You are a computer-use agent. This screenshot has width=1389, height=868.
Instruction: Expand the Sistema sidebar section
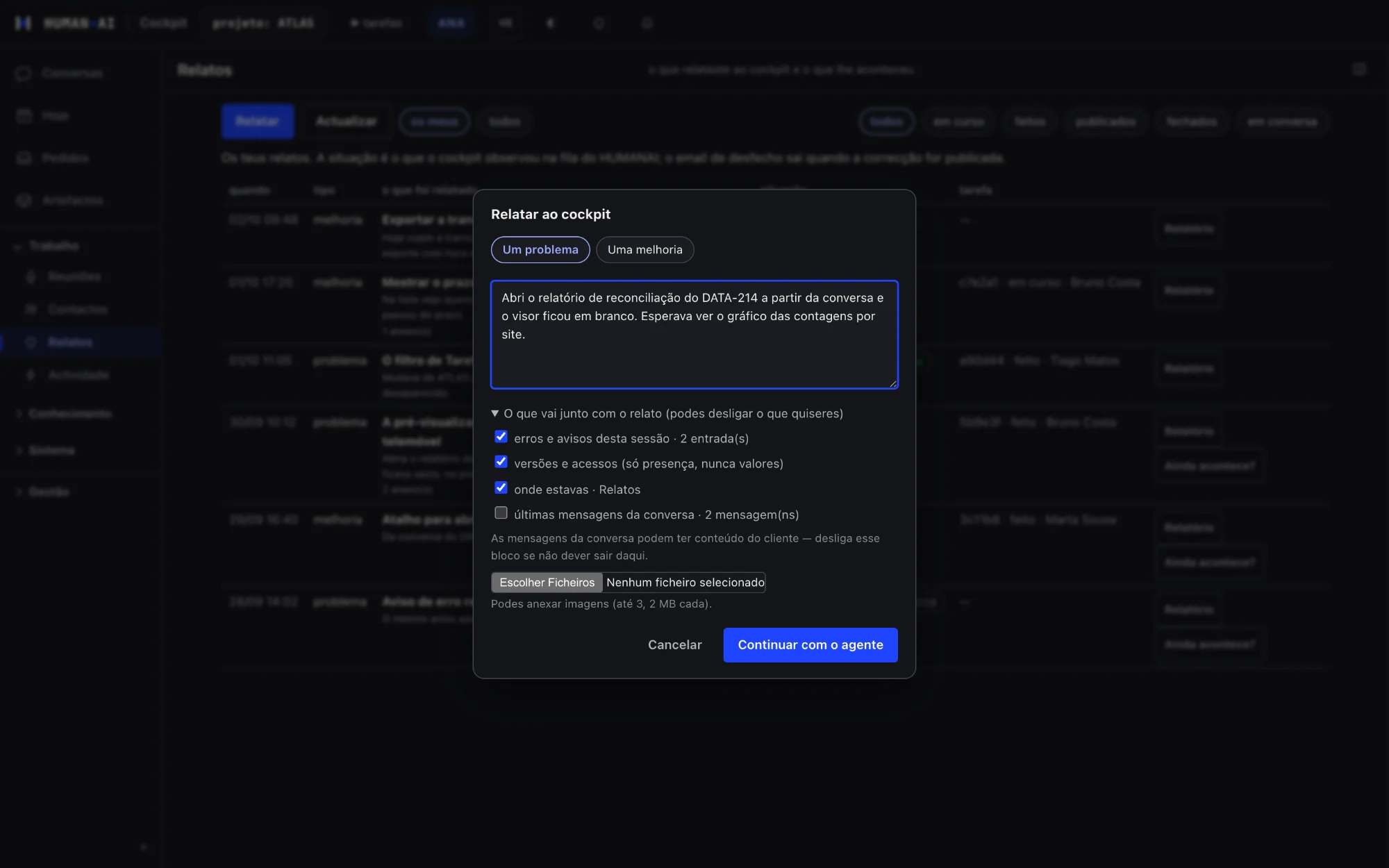click(x=45, y=451)
